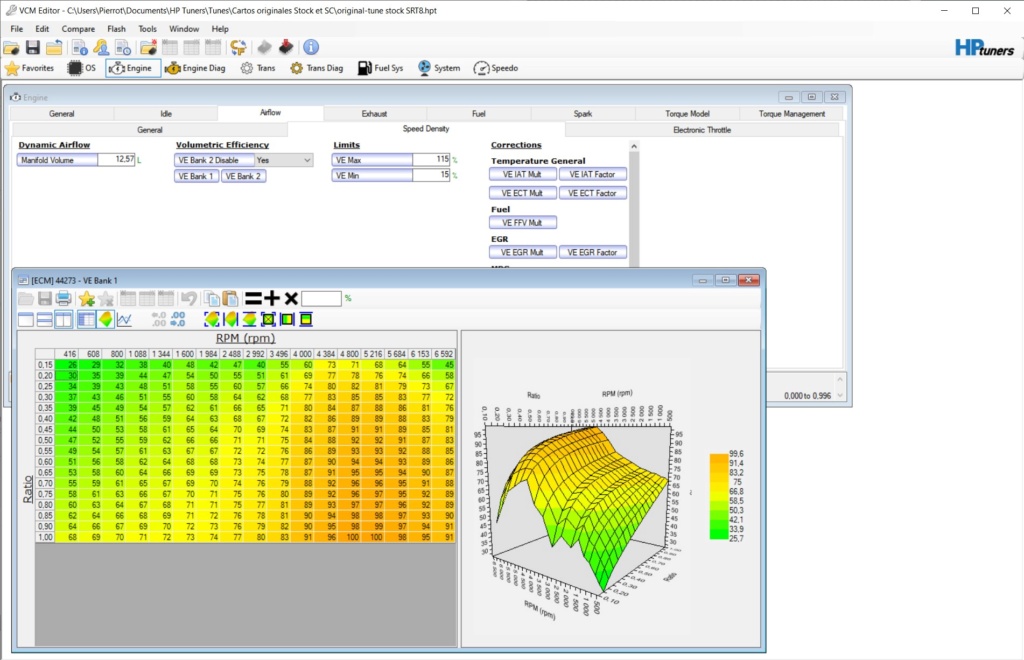Switch to the Idle tab

point(166,114)
